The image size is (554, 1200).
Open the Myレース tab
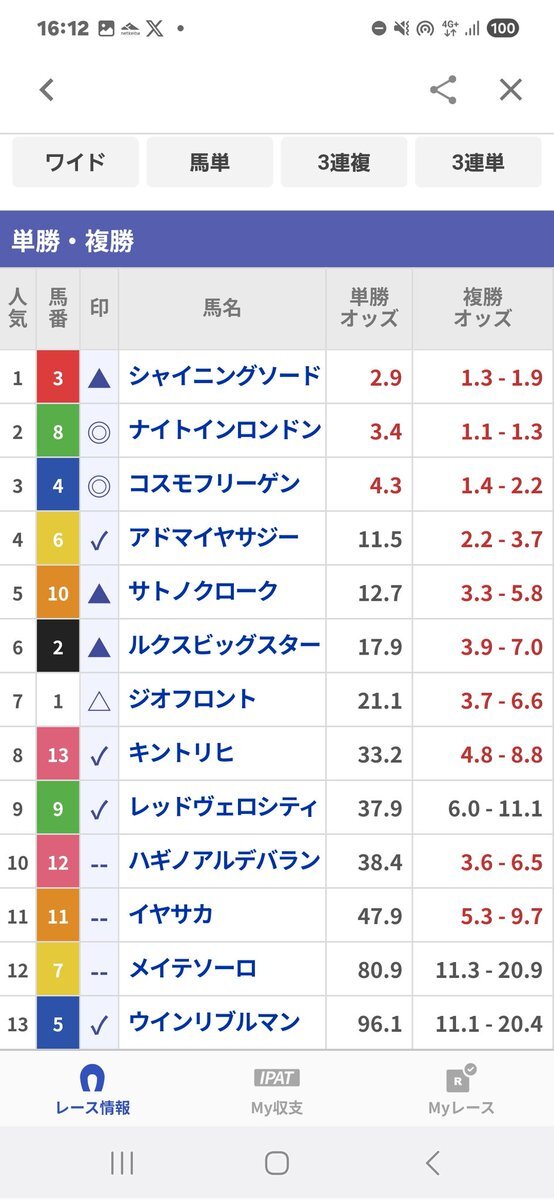pos(461,1090)
